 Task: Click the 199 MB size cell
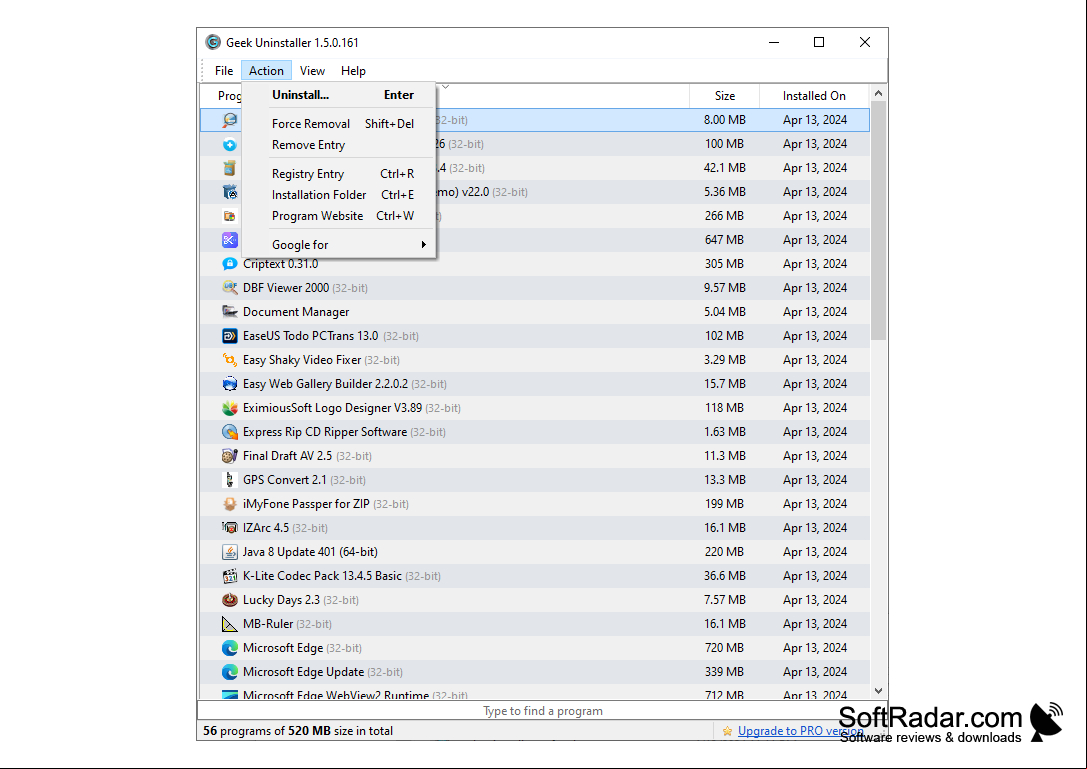point(724,503)
